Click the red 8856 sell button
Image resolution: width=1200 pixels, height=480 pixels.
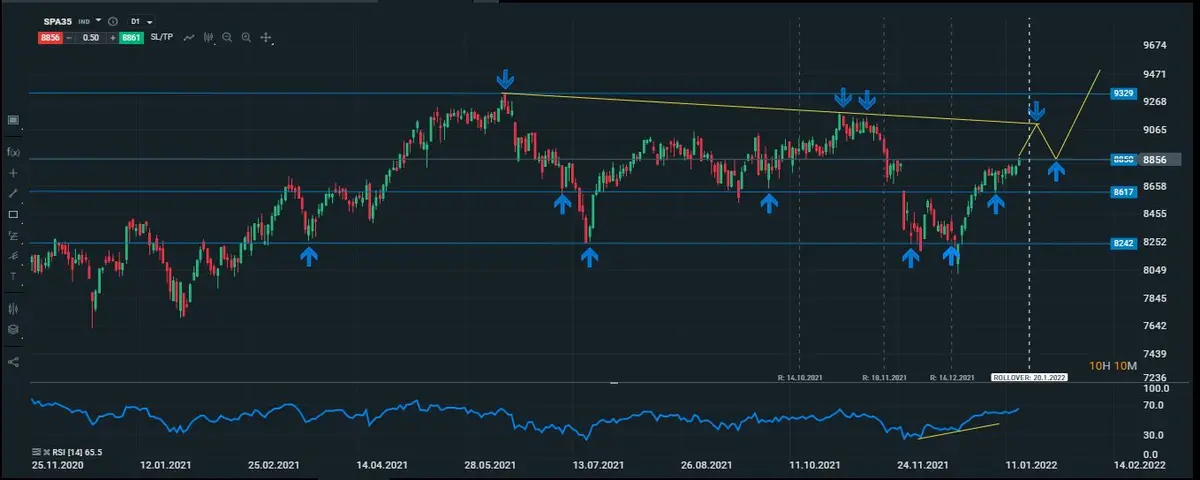pyautogui.click(x=50, y=37)
